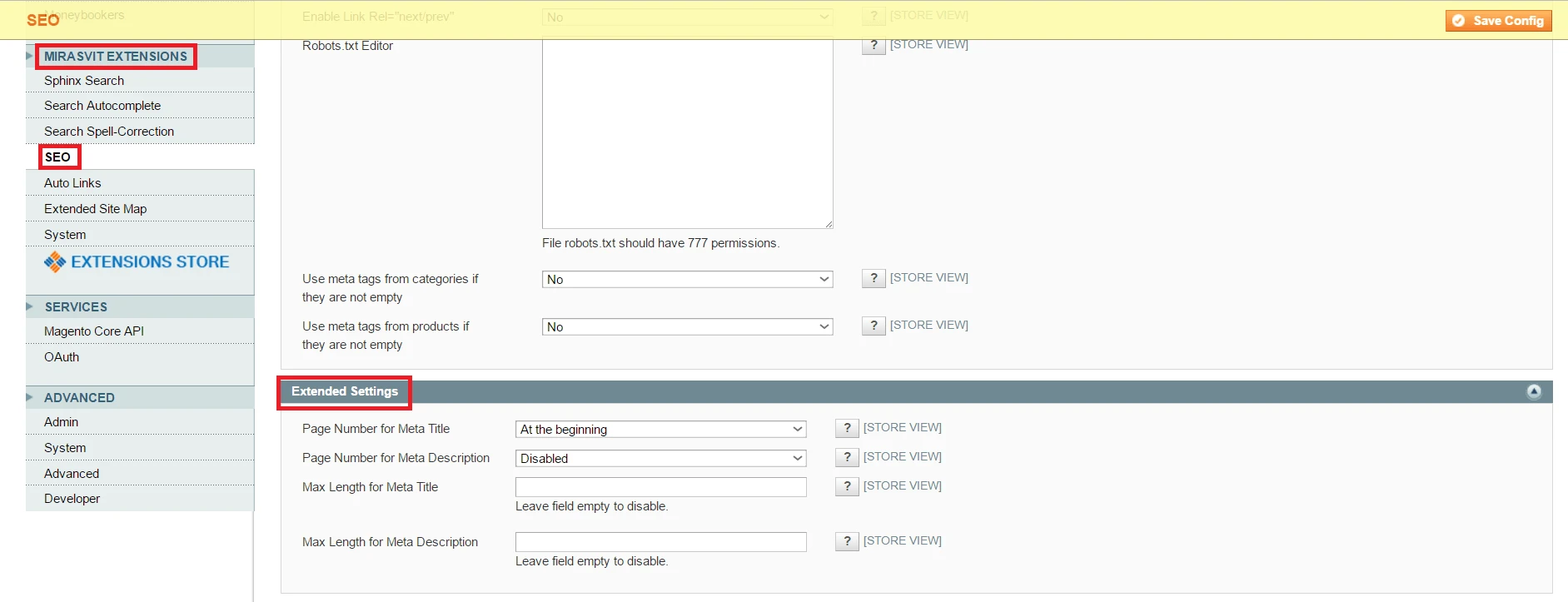Image resolution: width=1568 pixels, height=602 pixels.
Task: Open help icon for Max Length for Meta Title
Action: (847, 486)
